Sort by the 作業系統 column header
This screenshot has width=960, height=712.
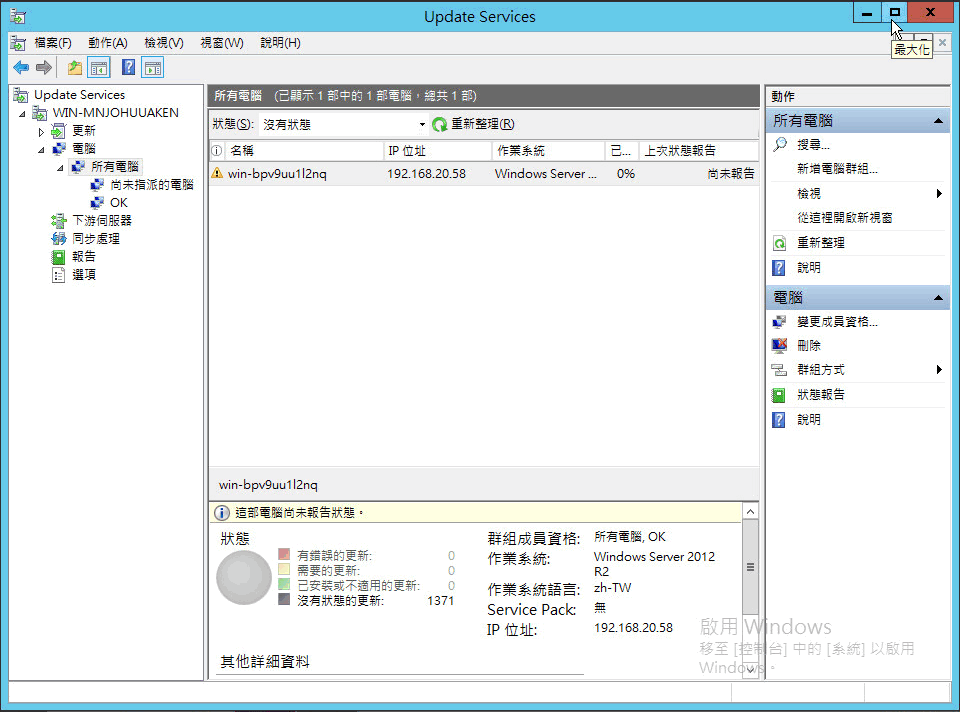(x=548, y=151)
